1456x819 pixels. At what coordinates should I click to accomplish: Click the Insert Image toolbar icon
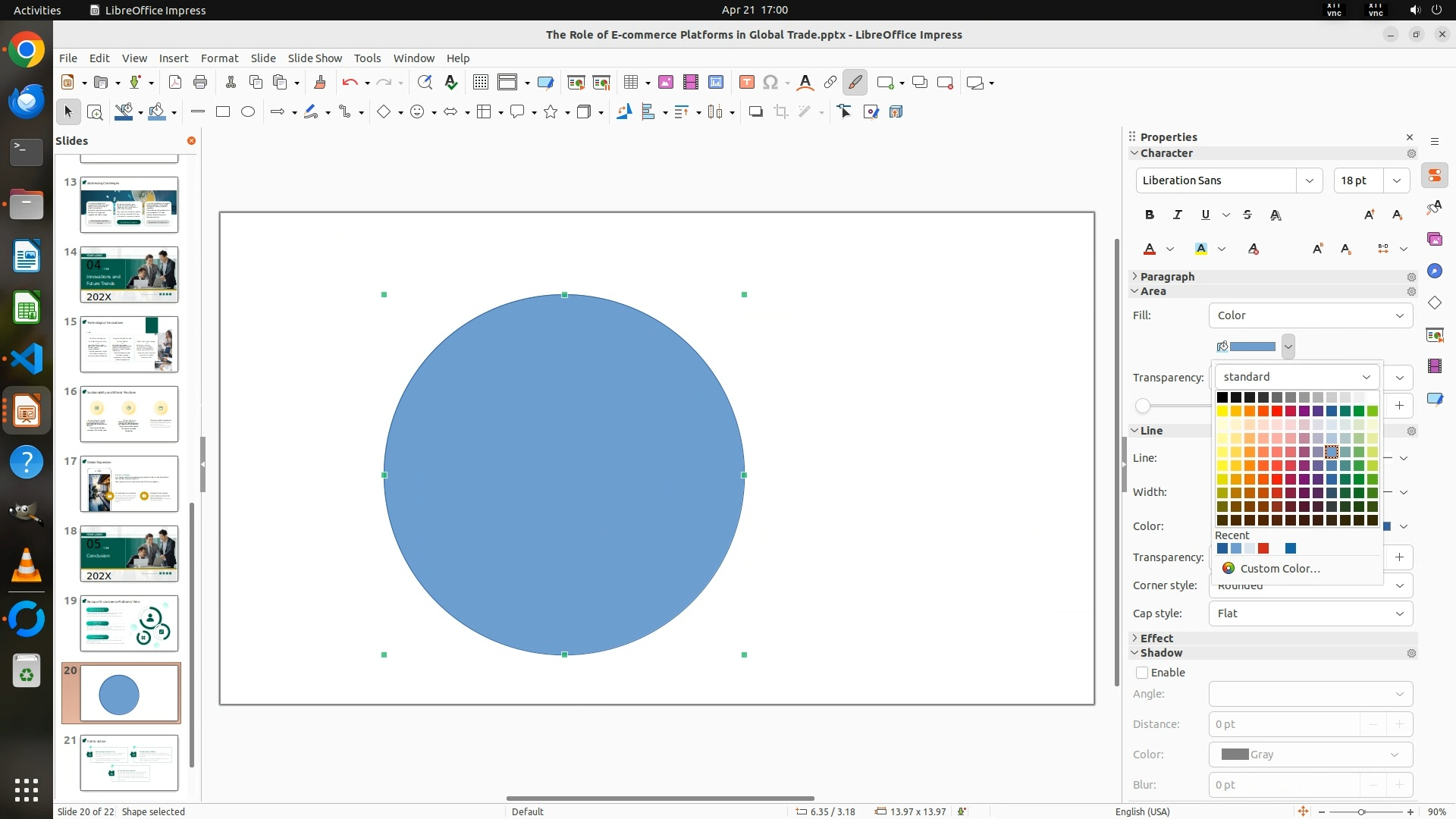tap(666, 83)
